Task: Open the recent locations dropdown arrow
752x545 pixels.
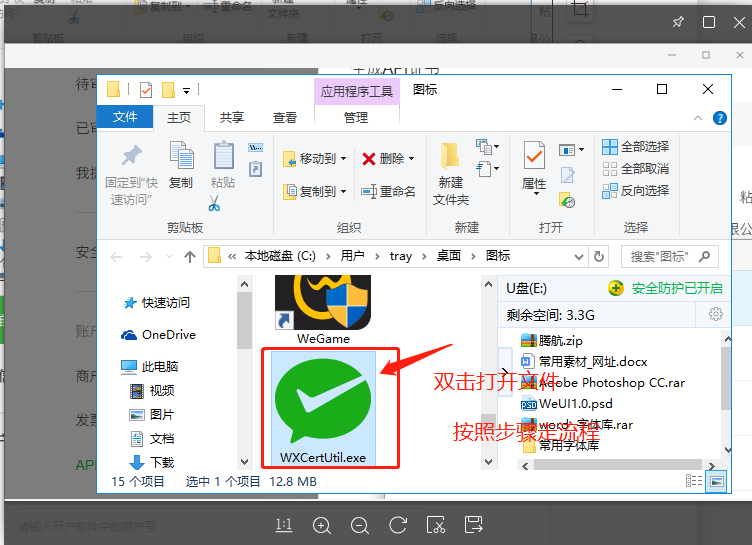Action: (x=169, y=257)
